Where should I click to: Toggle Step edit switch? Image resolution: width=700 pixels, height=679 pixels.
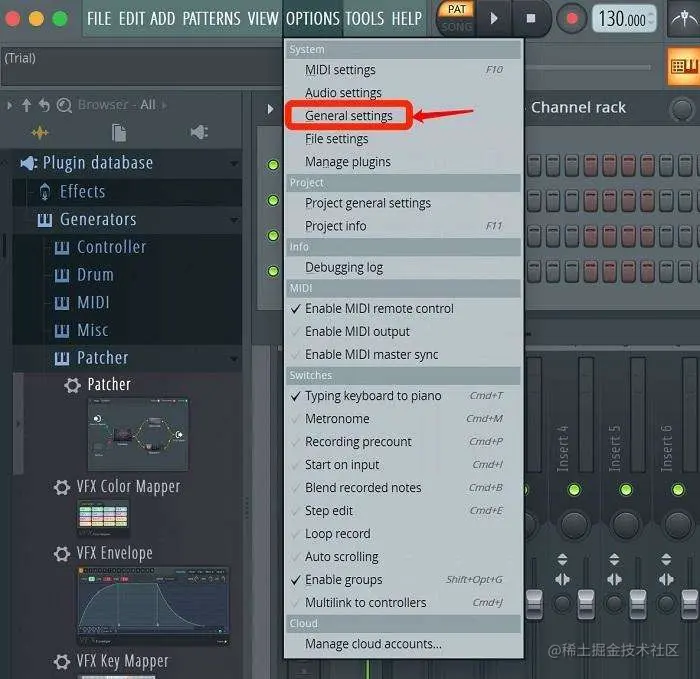[x=403, y=511]
